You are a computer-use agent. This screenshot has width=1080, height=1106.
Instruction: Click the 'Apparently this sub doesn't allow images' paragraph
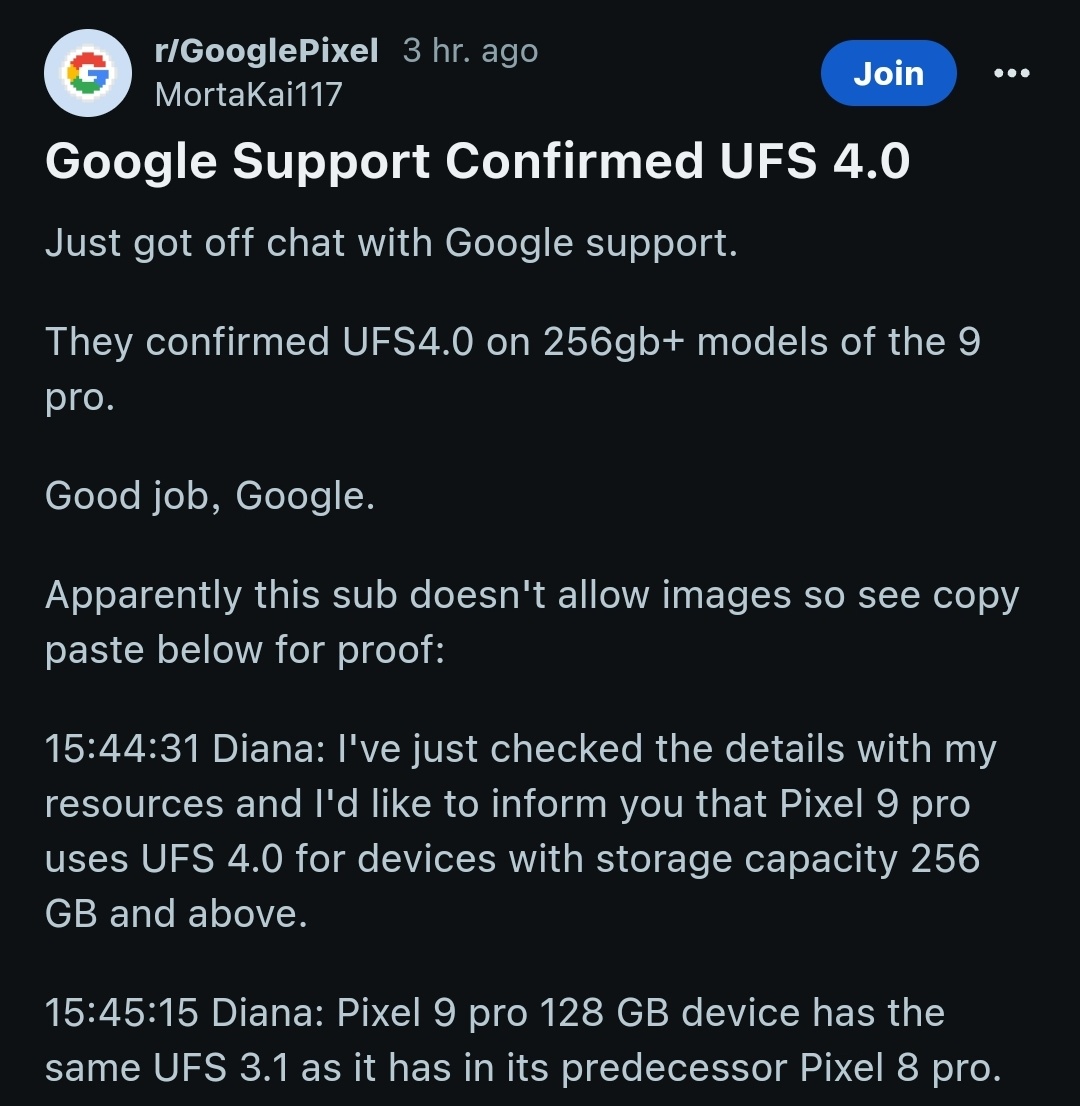pyautogui.click(x=532, y=622)
